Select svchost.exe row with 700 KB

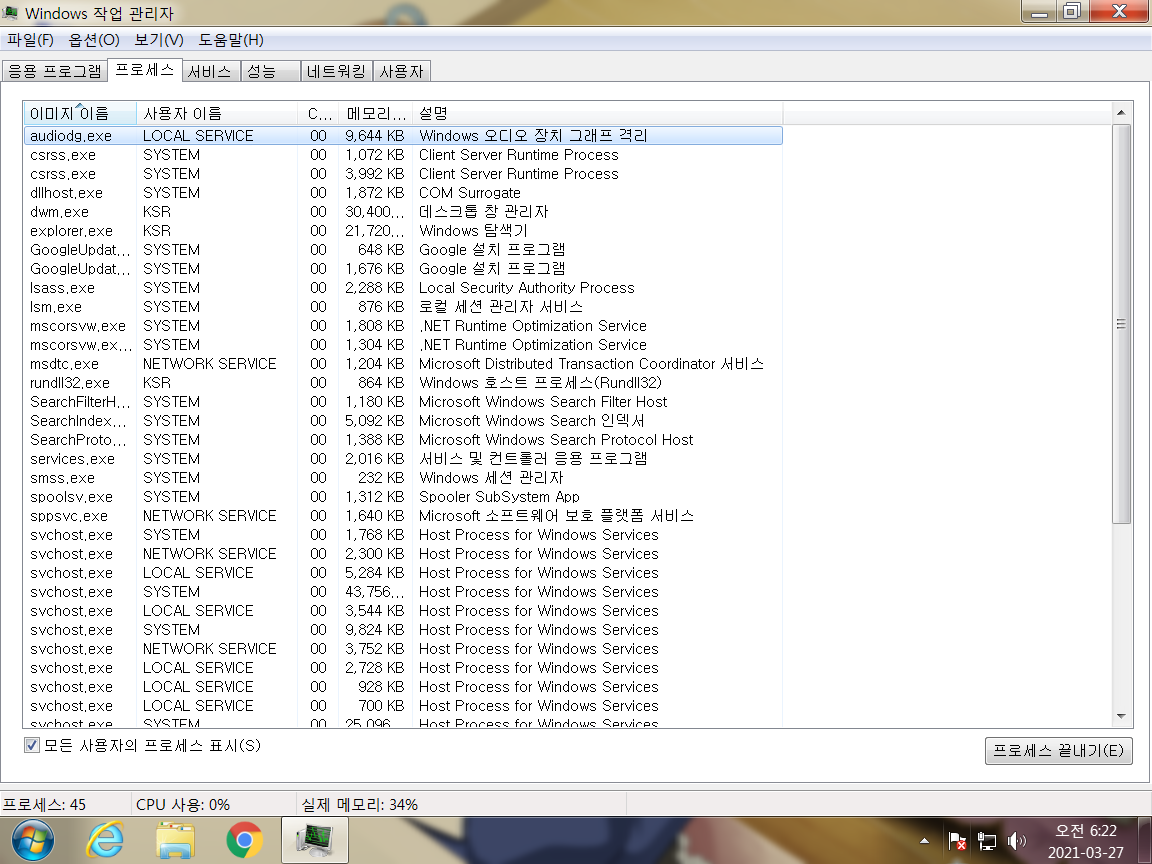coord(403,706)
